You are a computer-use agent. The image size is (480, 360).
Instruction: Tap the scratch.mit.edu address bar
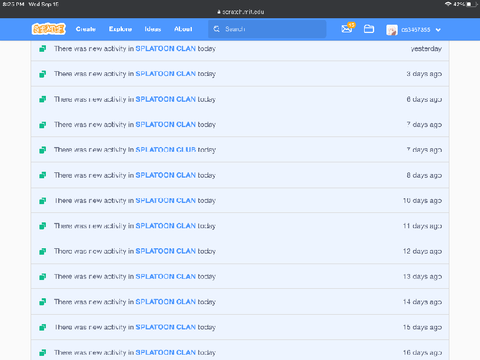(x=241, y=12)
